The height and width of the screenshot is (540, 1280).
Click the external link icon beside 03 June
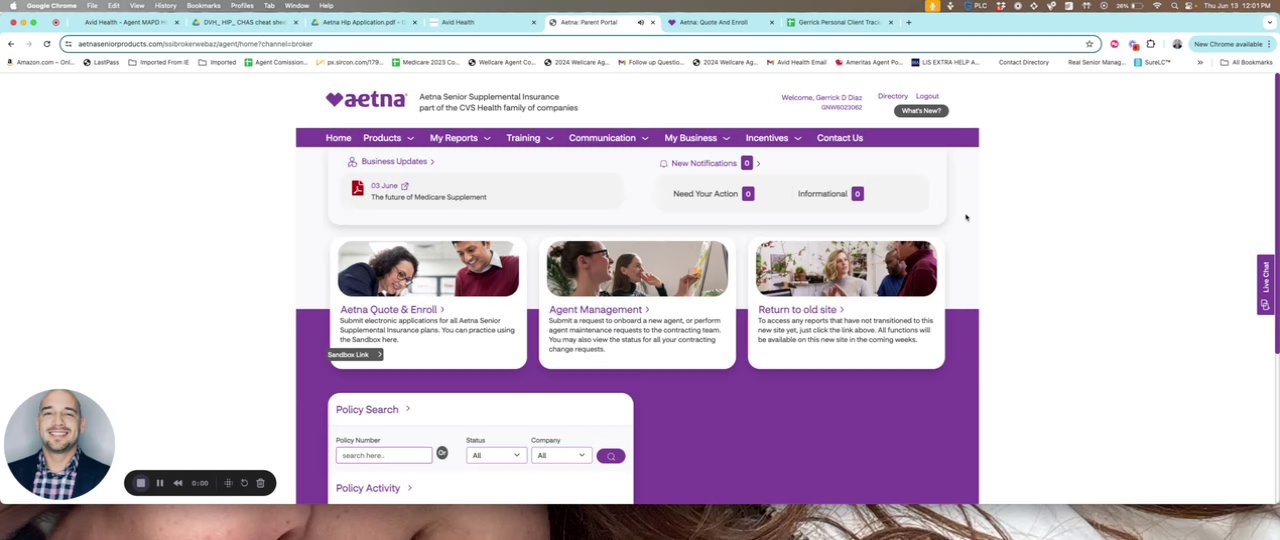(x=405, y=185)
